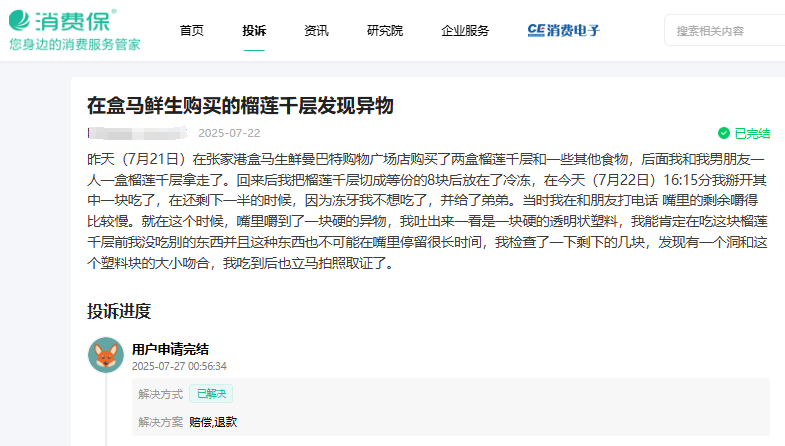Click the slogan 您身边的消费服务管家
The image size is (785, 446).
(75, 44)
